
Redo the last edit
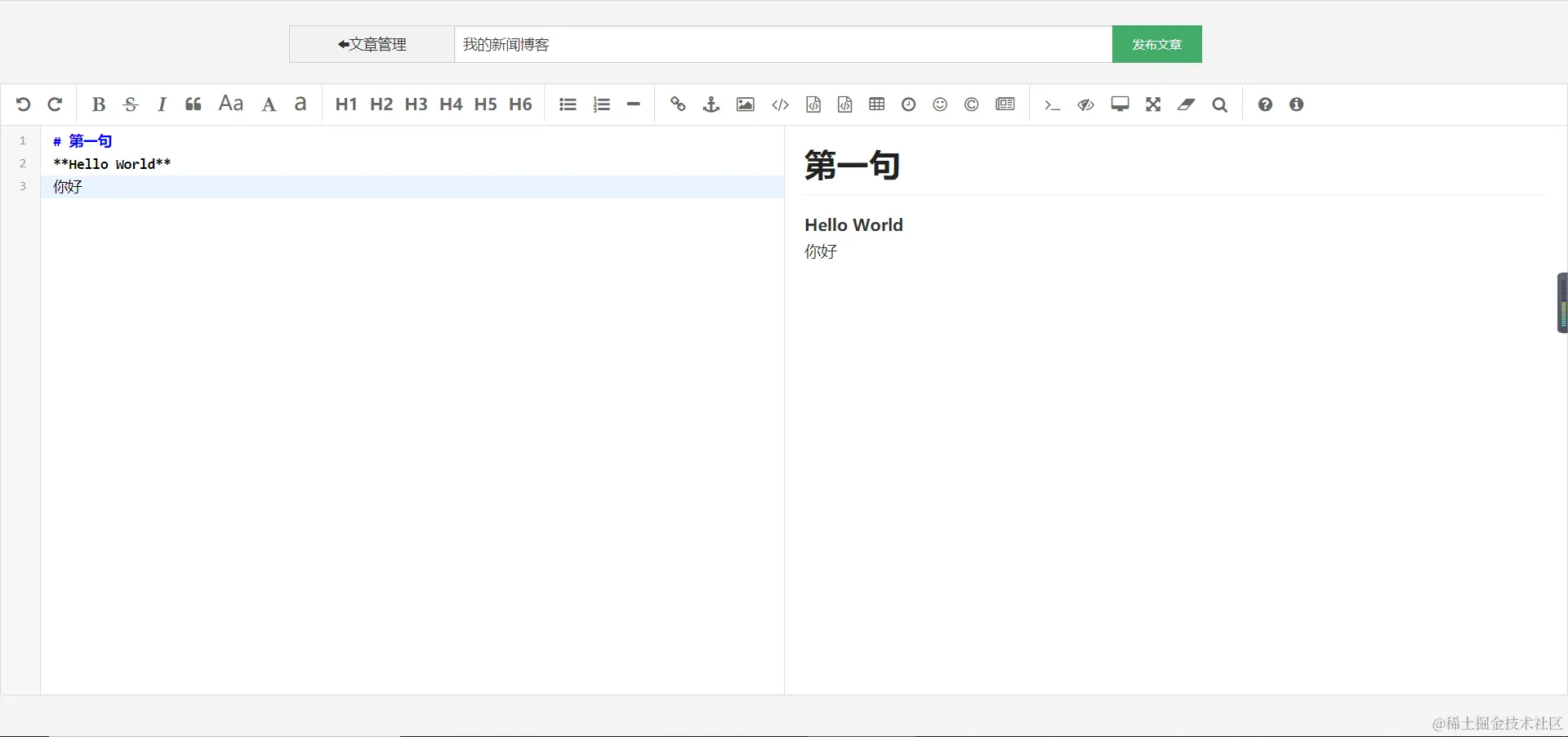[x=55, y=104]
